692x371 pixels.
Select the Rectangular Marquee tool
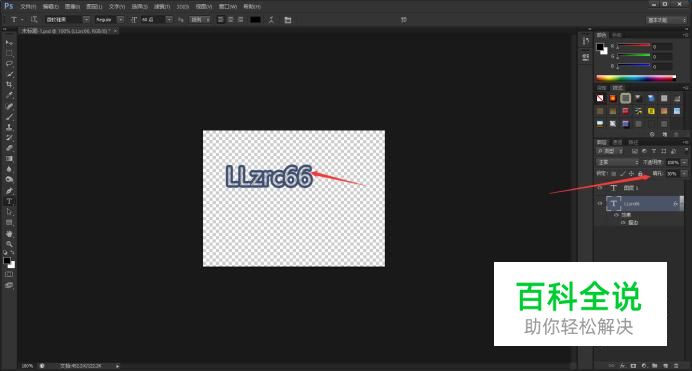click(9, 53)
